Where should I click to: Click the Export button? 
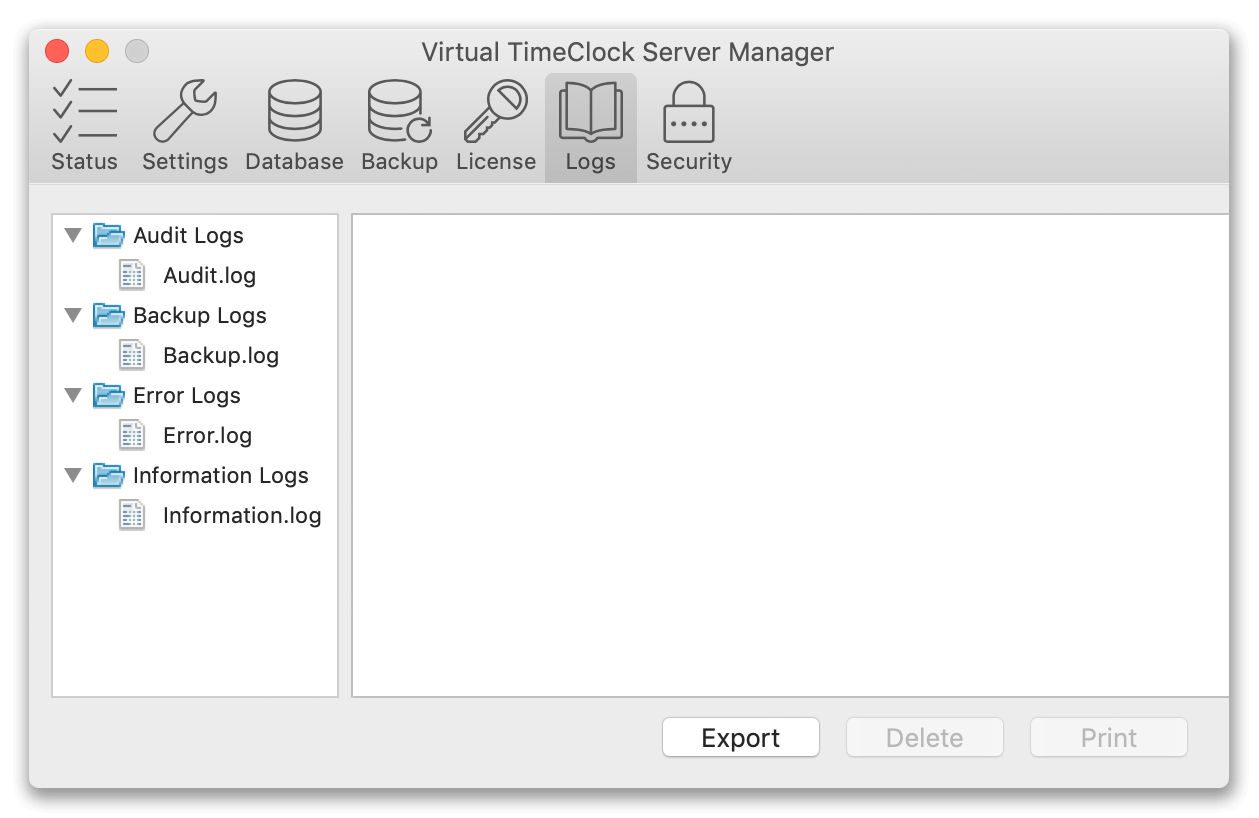pos(740,737)
